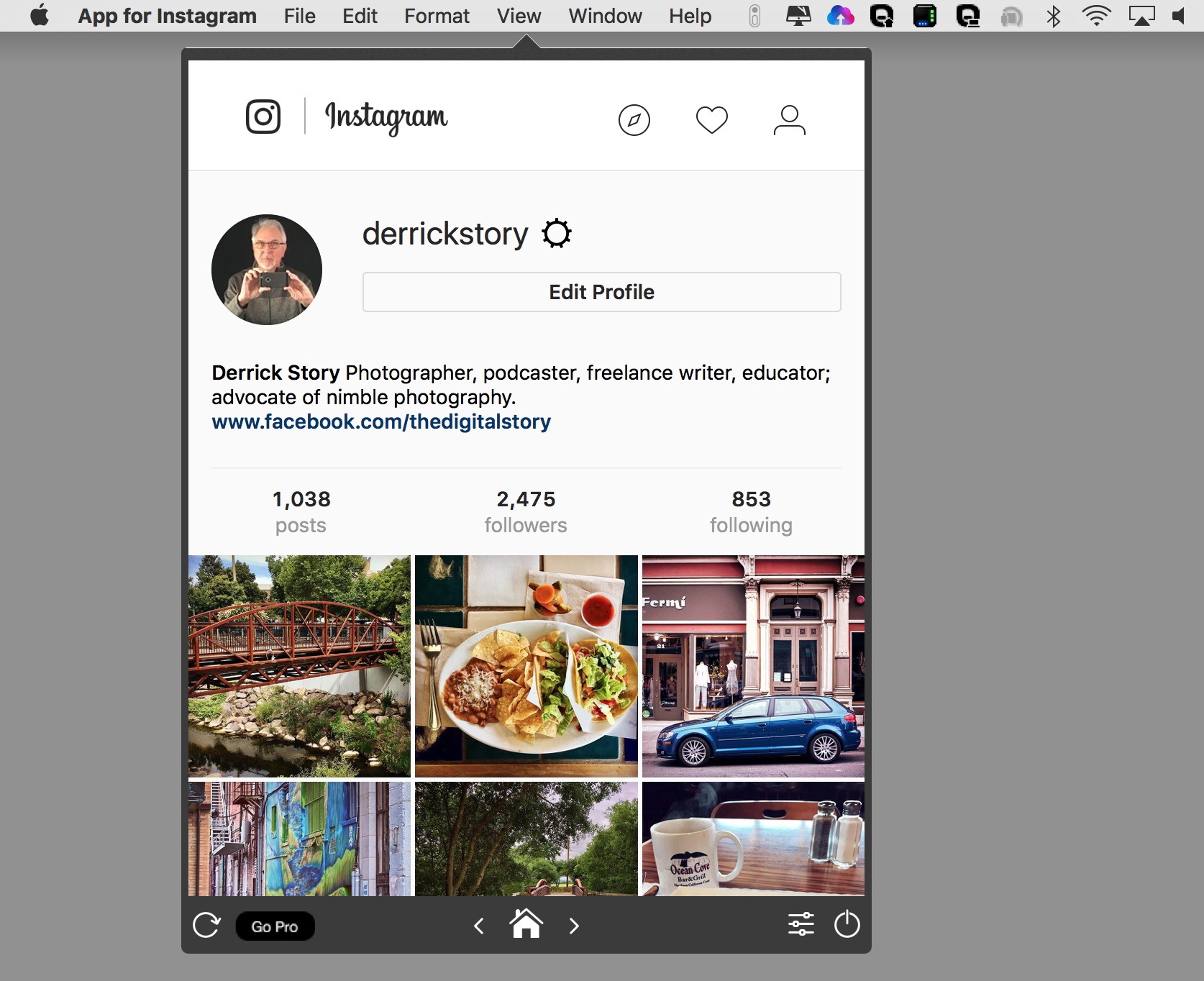Click the Go Pro button

click(x=275, y=926)
